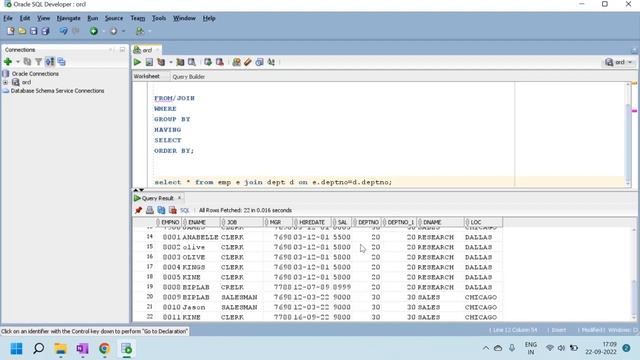Open Windows Start menu
640x360 pixels.
(17, 349)
